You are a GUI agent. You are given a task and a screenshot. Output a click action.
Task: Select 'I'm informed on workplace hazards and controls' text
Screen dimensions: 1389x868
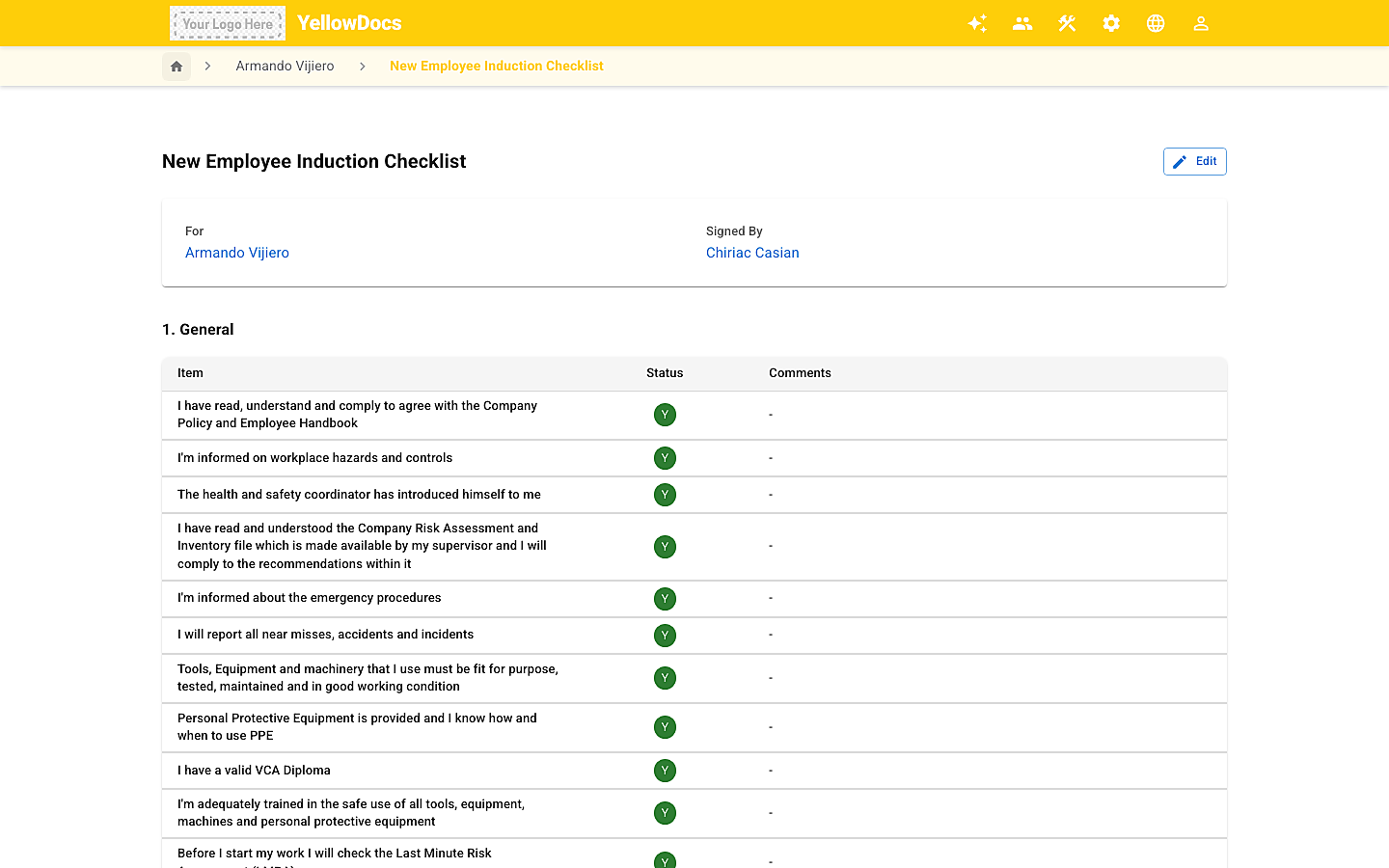point(314,458)
